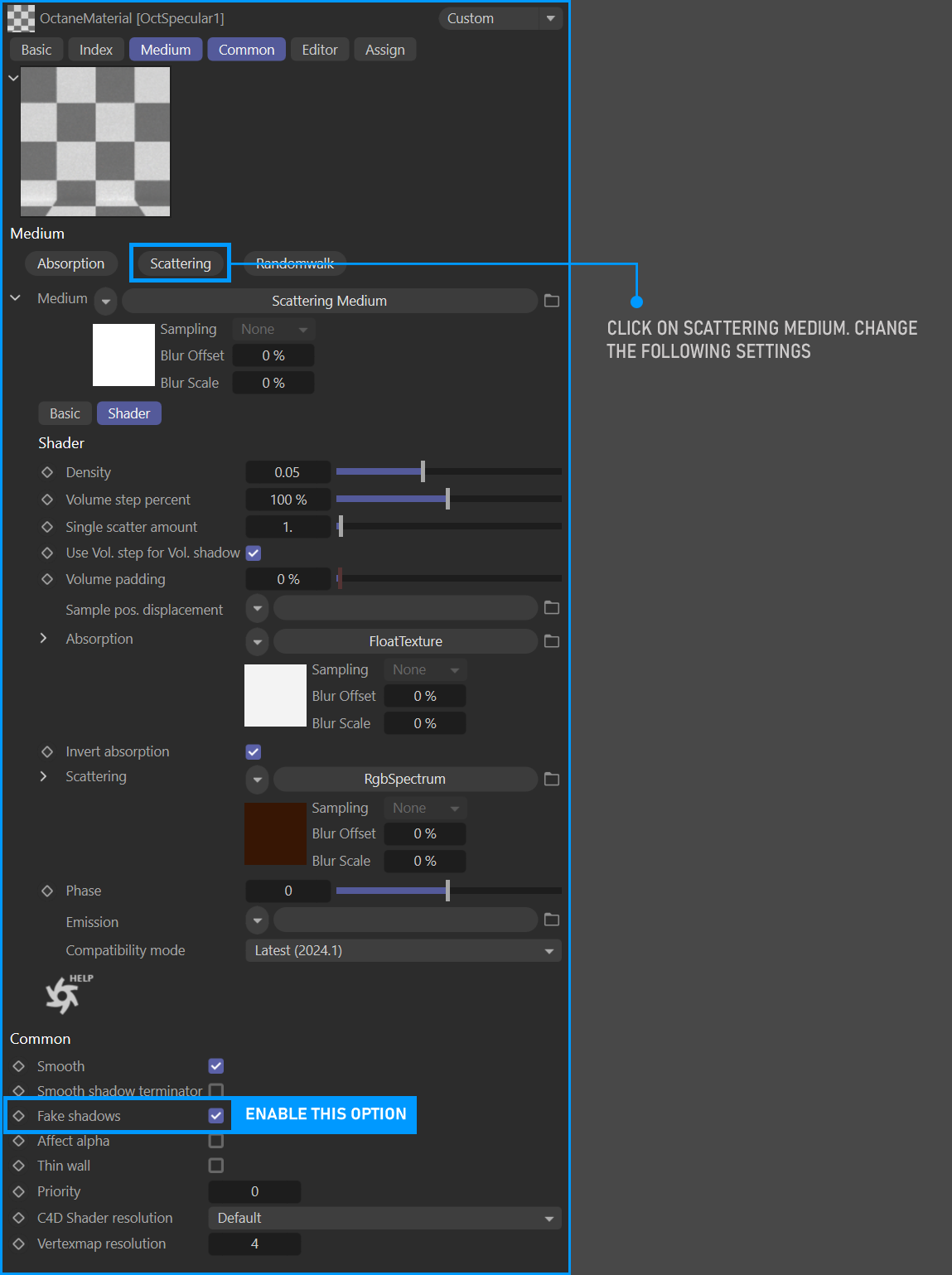This screenshot has height=1275, width=952.
Task: Click the Density keyframe diamond icon
Action: pyautogui.click(x=47, y=472)
